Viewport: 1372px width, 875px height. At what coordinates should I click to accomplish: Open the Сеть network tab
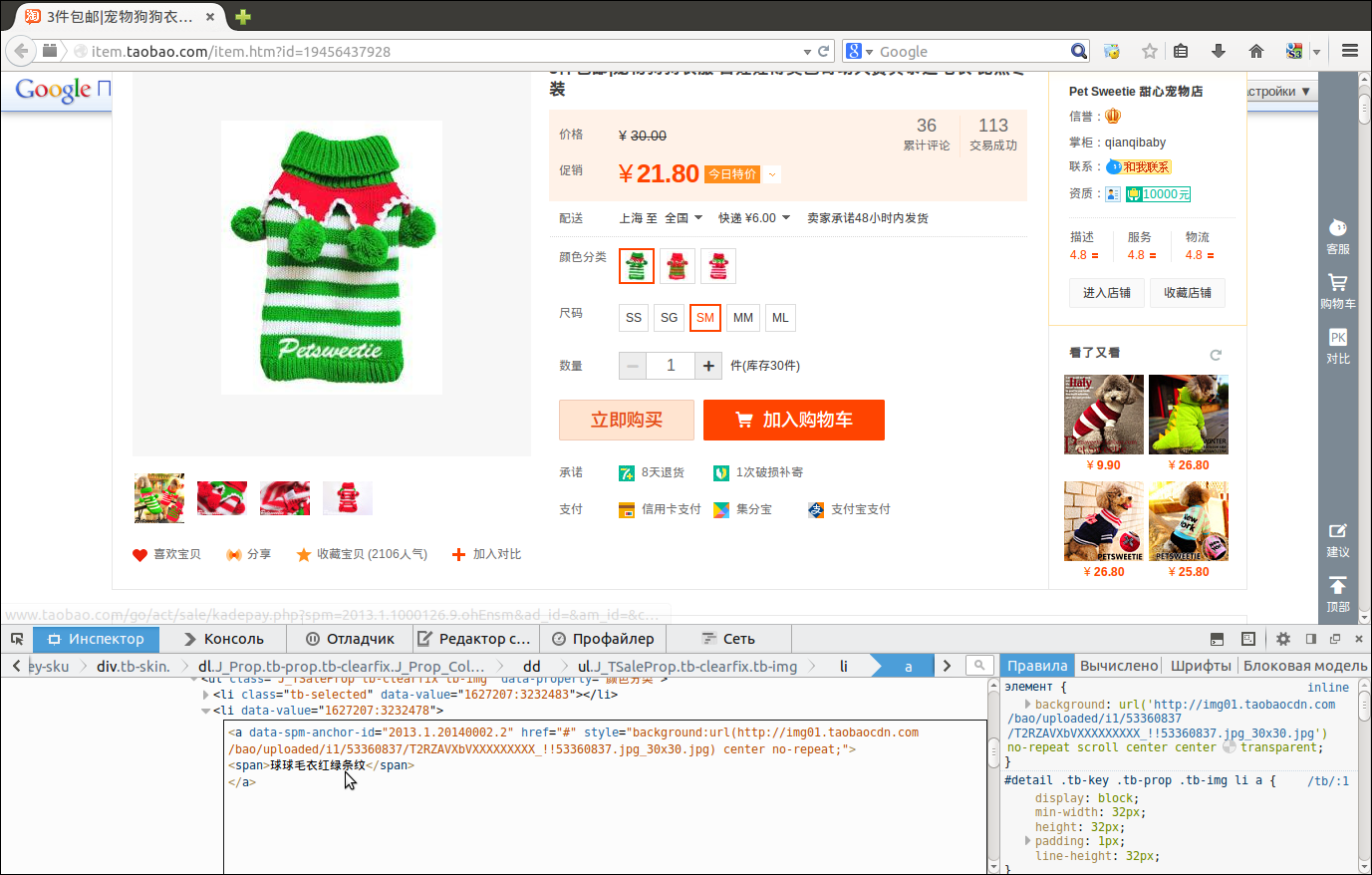(x=728, y=639)
